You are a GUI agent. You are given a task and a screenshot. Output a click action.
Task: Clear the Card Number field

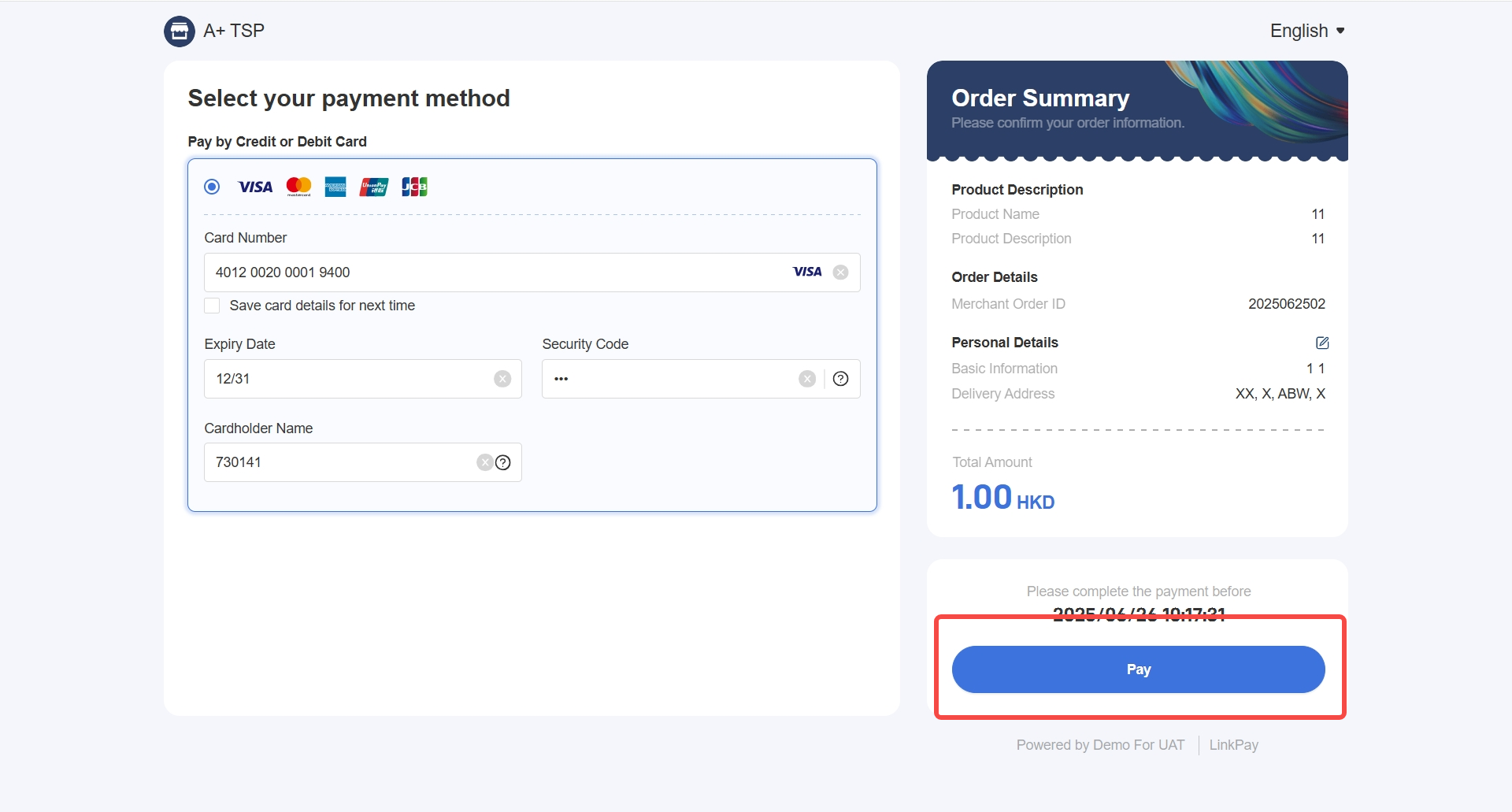coord(840,273)
